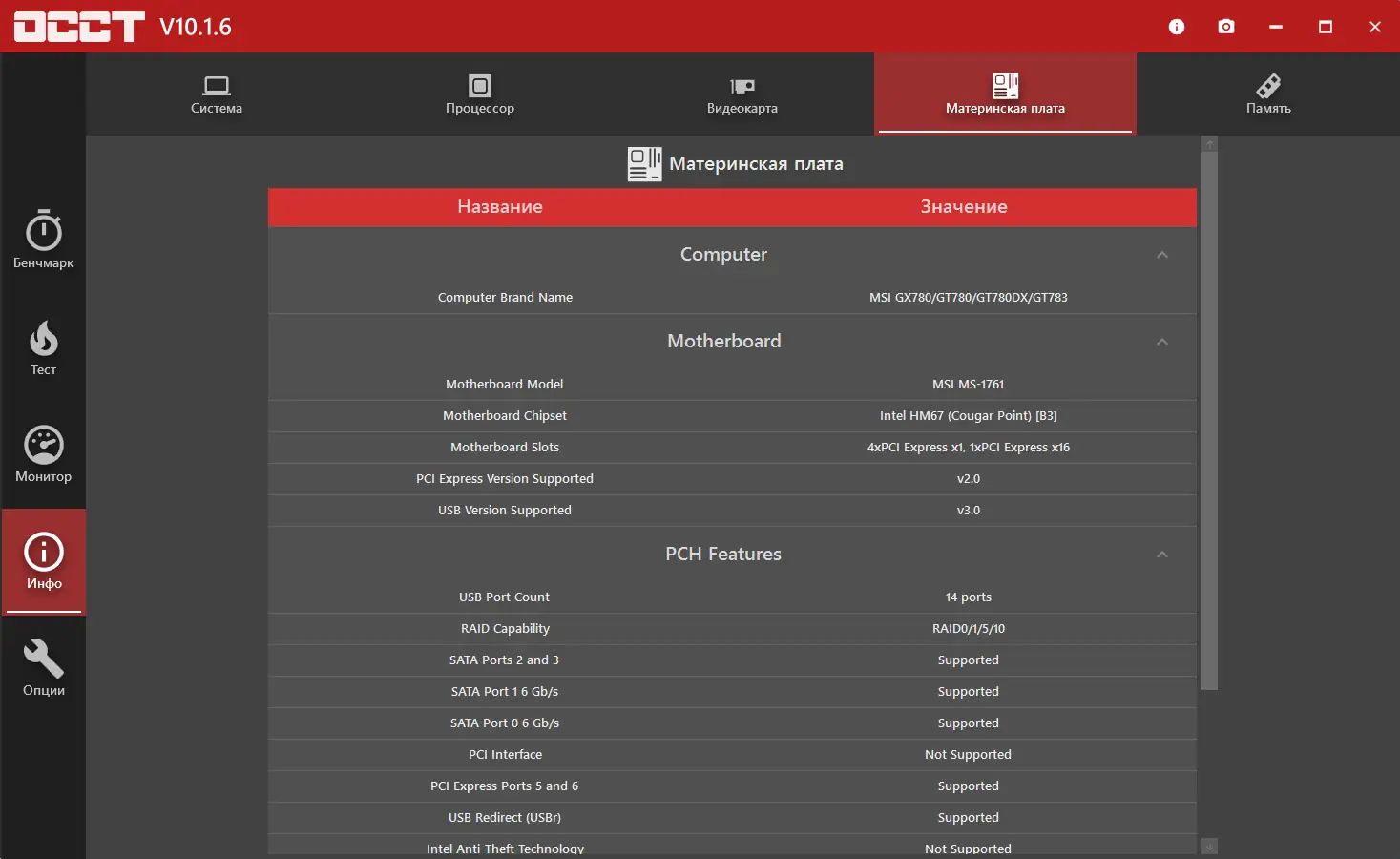This screenshot has height=859, width=1400.
Task: Click the Название column header
Action: [x=500, y=207]
